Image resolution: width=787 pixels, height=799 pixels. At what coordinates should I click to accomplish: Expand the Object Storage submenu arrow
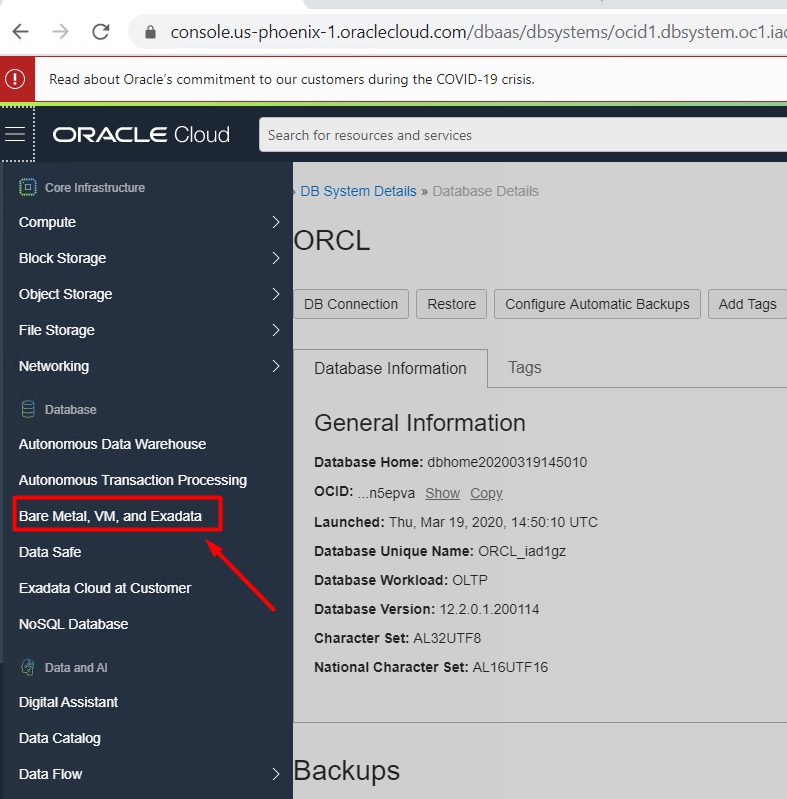[276, 294]
